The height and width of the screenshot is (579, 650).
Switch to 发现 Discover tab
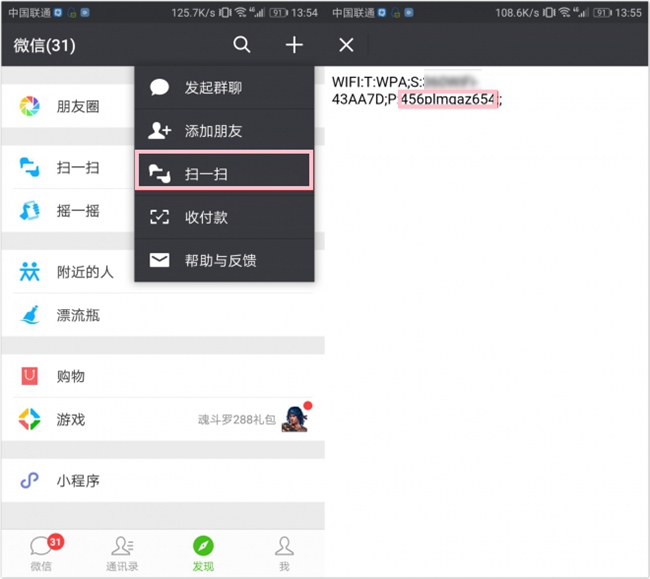(x=203, y=553)
